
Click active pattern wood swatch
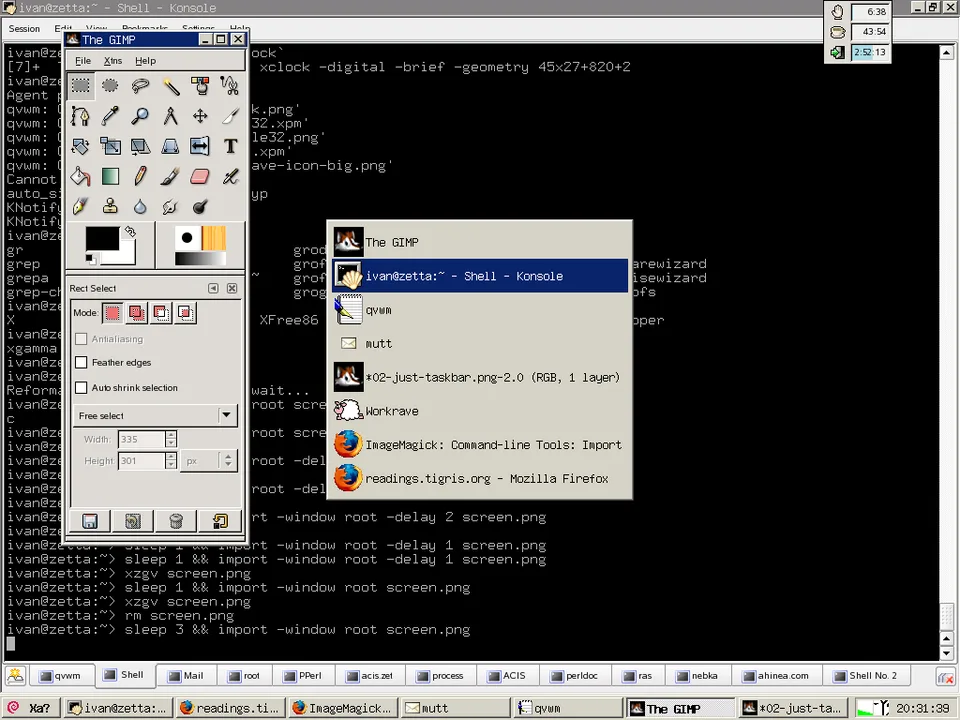[214, 238]
